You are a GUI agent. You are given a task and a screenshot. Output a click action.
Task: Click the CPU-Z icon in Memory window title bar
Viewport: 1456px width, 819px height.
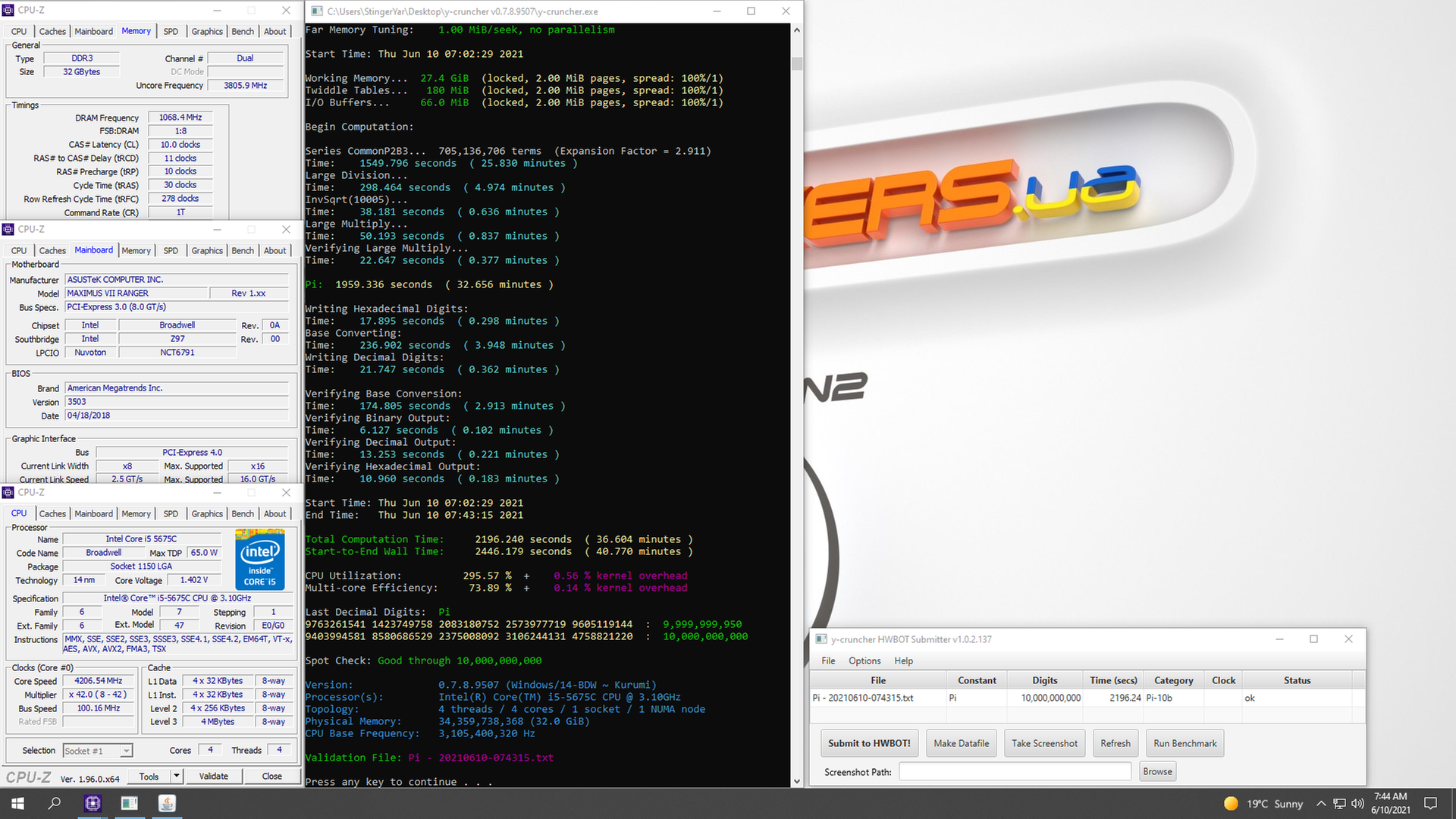click(8, 10)
